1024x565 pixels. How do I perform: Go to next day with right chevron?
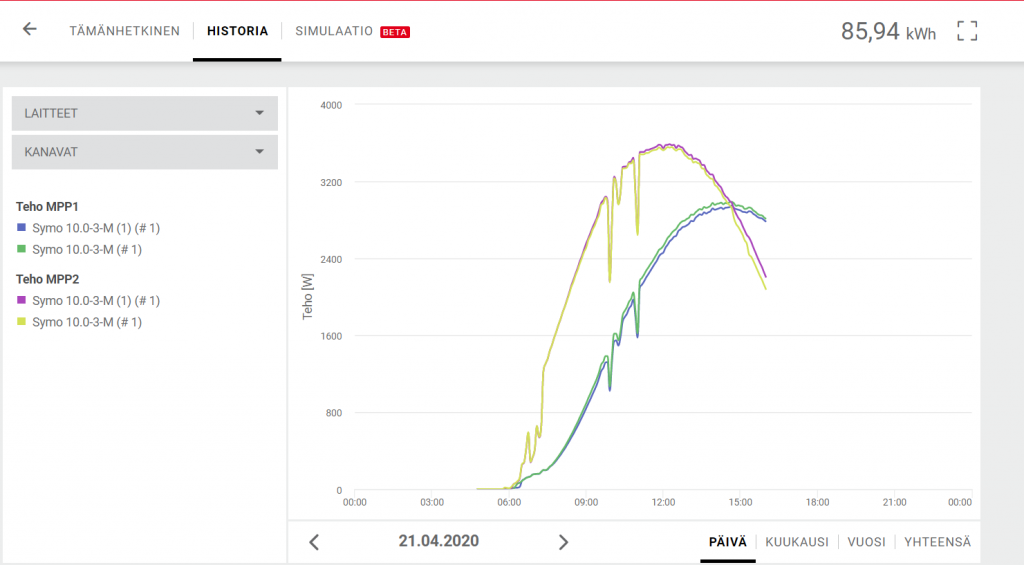tap(563, 542)
